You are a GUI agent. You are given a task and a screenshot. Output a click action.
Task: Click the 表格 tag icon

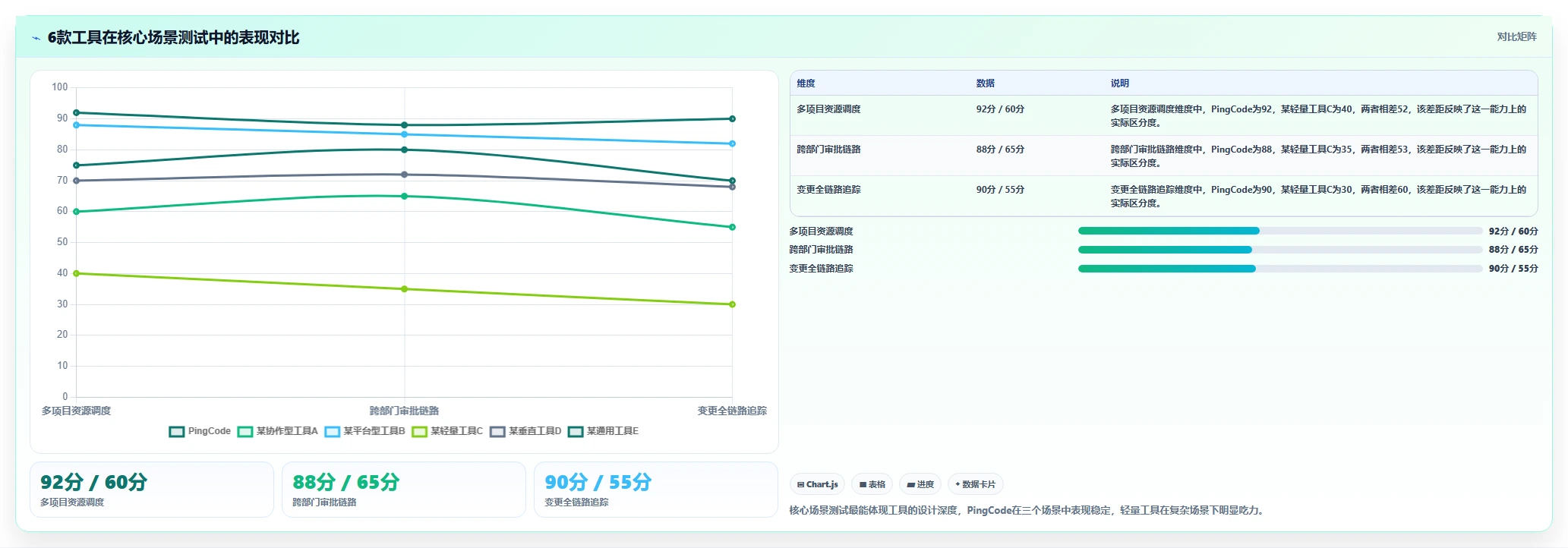[x=863, y=484]
